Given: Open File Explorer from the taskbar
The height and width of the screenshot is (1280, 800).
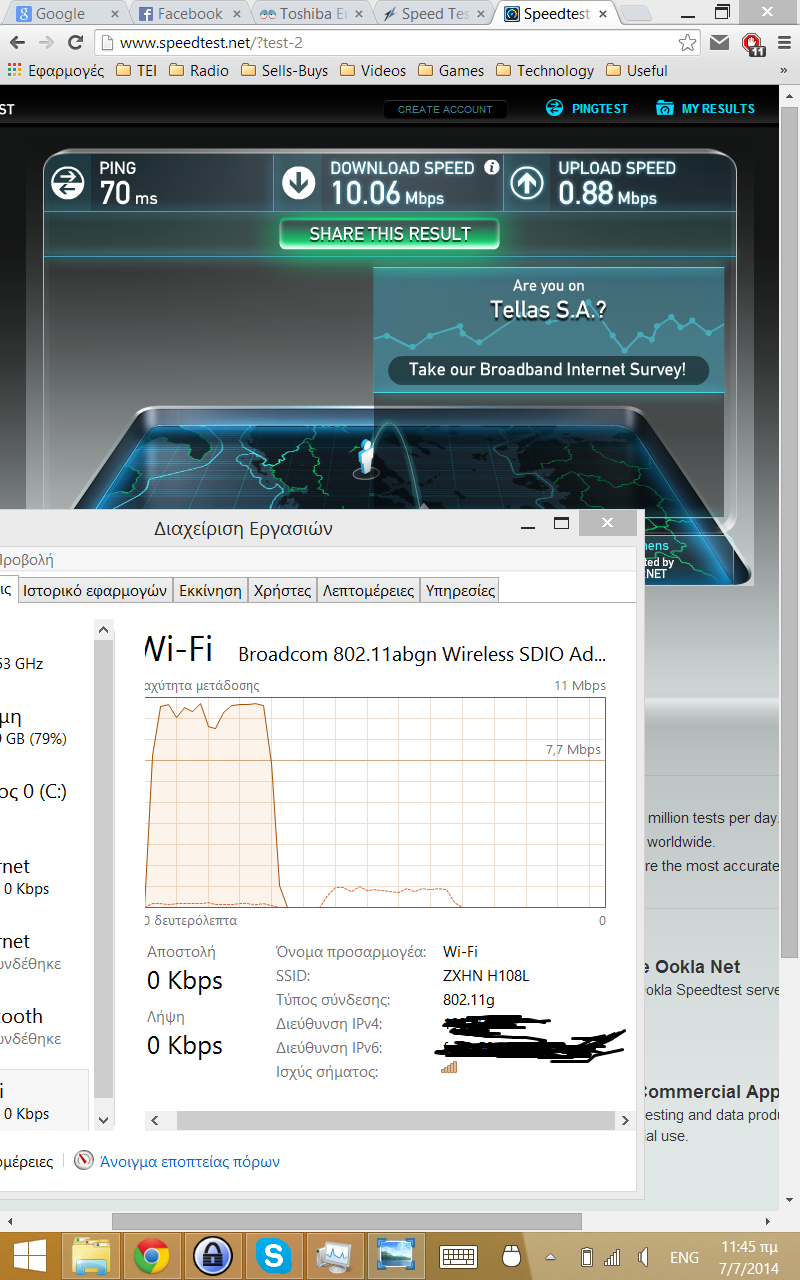Looking at the screenshot, I should 92,1256.
